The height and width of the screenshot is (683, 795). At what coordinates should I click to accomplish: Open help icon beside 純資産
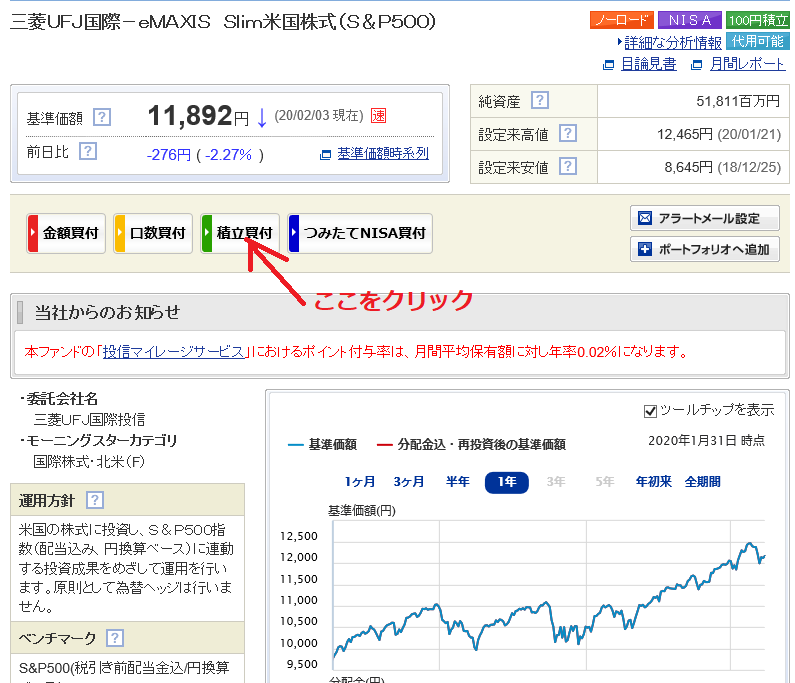539,100
